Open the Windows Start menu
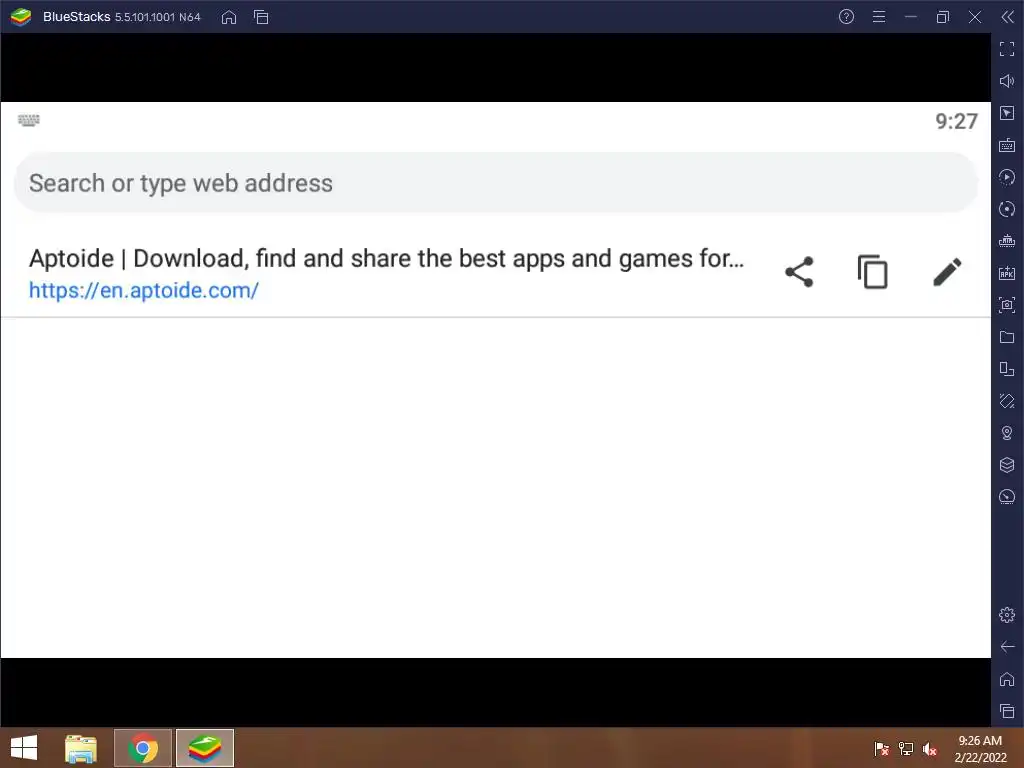Viewport: 1024px width, 768px height. [24, 748]
